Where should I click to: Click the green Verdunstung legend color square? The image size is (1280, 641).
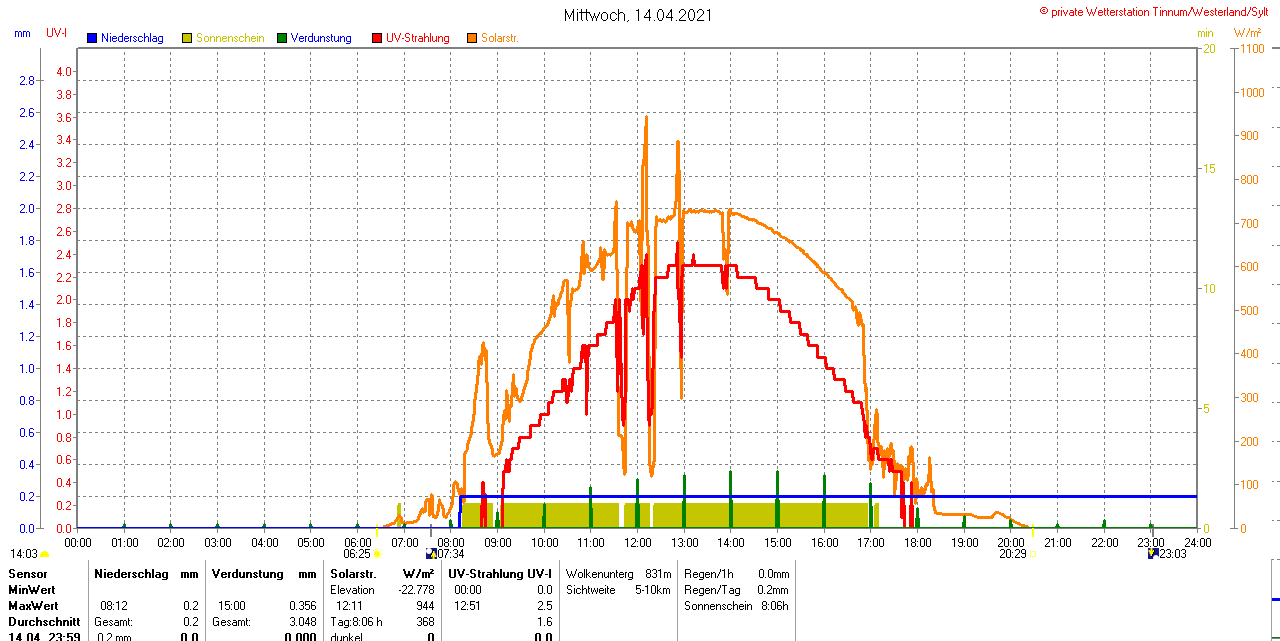[282, 38]
